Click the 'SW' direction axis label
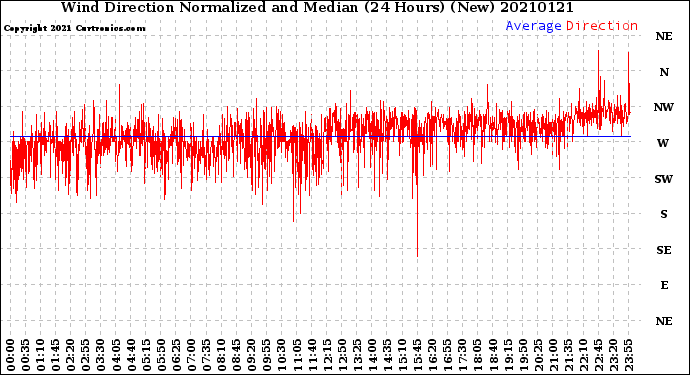This screenshot has height=375, width=690. click(x=664, y=179)
